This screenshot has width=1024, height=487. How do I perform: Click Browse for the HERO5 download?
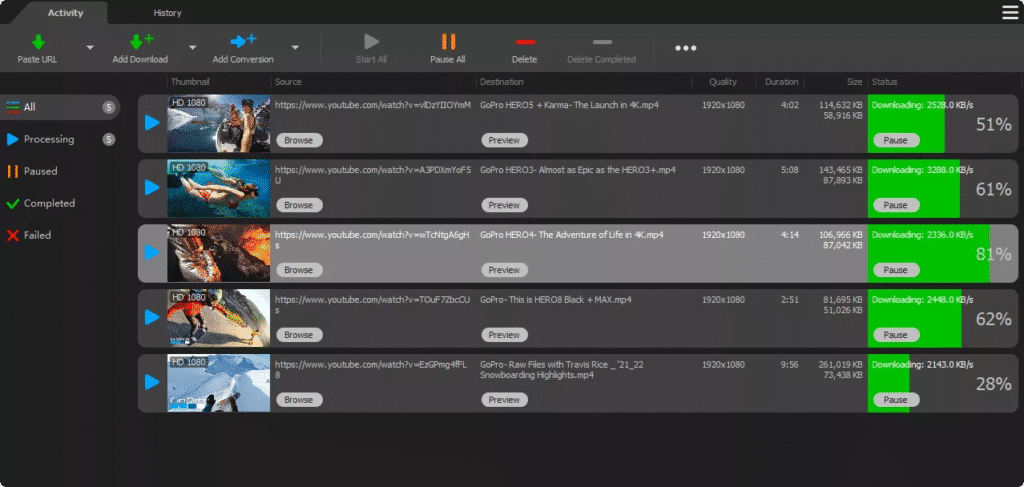pyautogui.click(x=299, y=140)
